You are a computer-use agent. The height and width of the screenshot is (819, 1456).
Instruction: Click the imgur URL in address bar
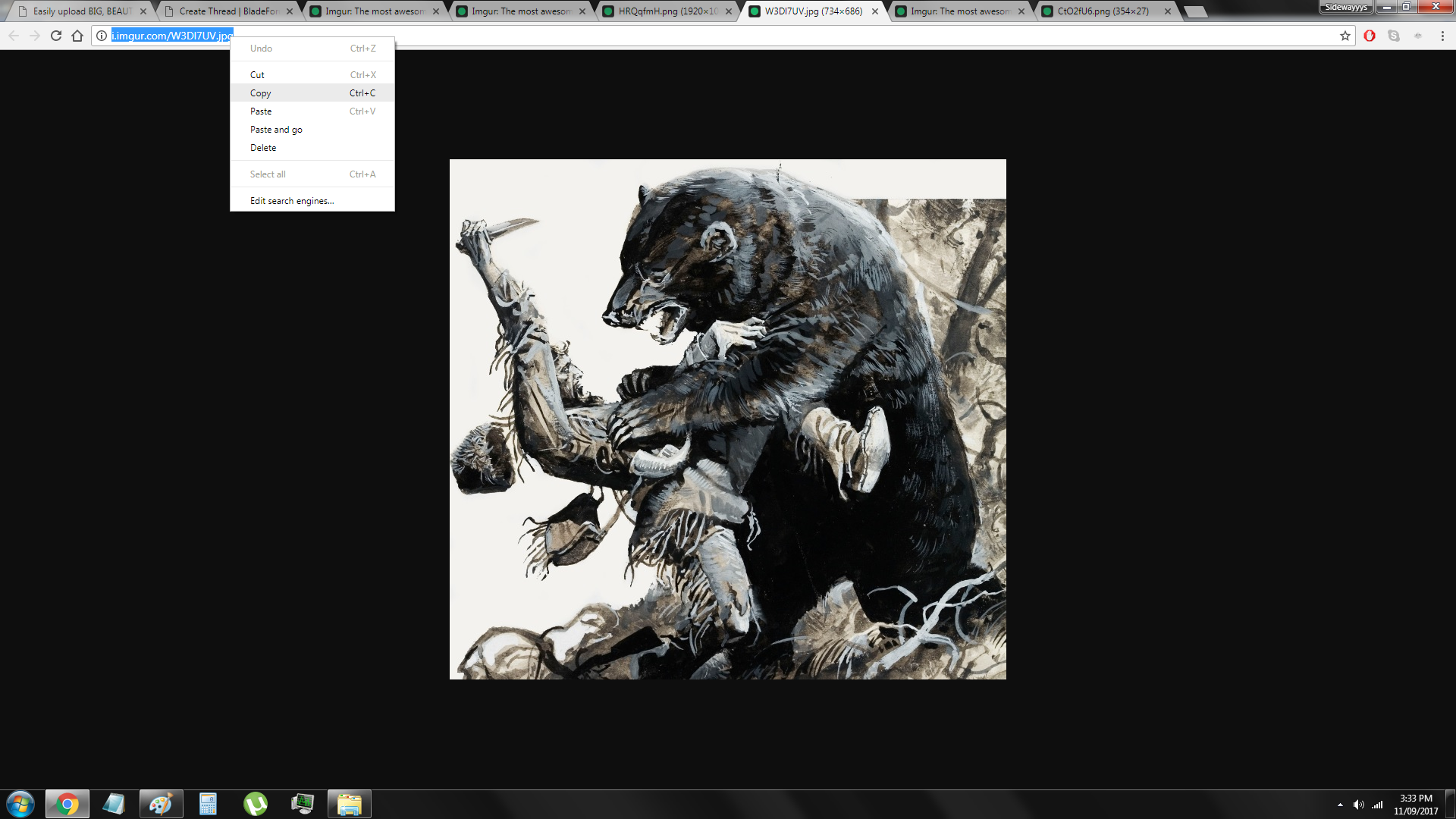pyautogui.click(x=172, y=36)
